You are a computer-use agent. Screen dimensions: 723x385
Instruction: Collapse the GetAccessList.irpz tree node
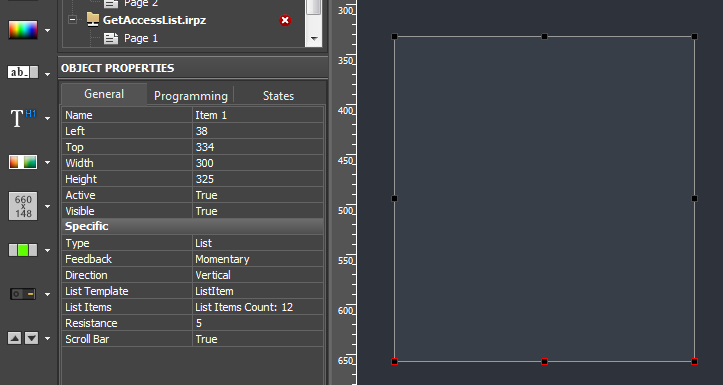point(72,20)
